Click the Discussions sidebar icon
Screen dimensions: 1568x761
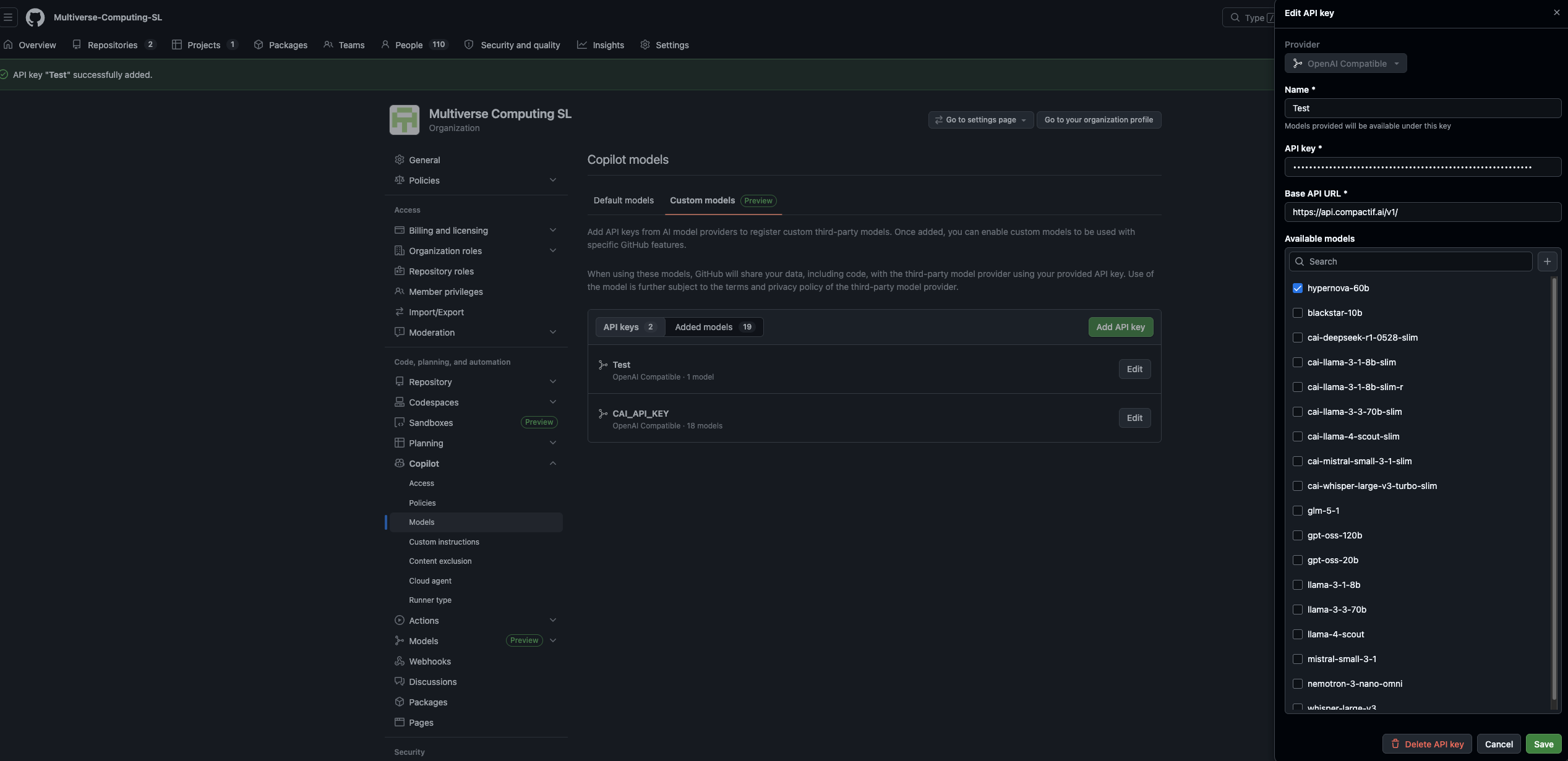tap(400, 681)
